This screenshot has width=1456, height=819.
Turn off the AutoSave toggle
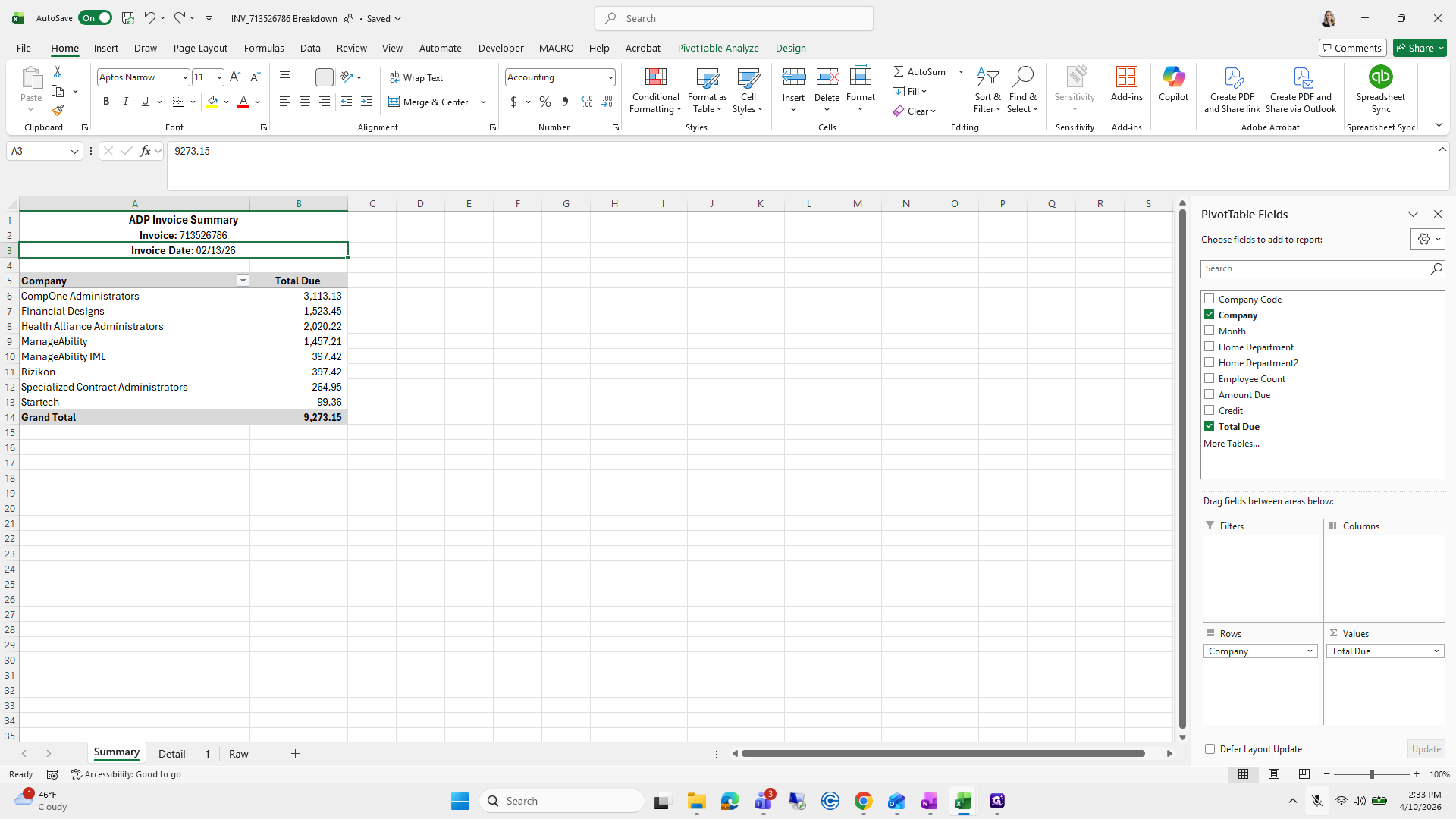click(x=96, y=18)
